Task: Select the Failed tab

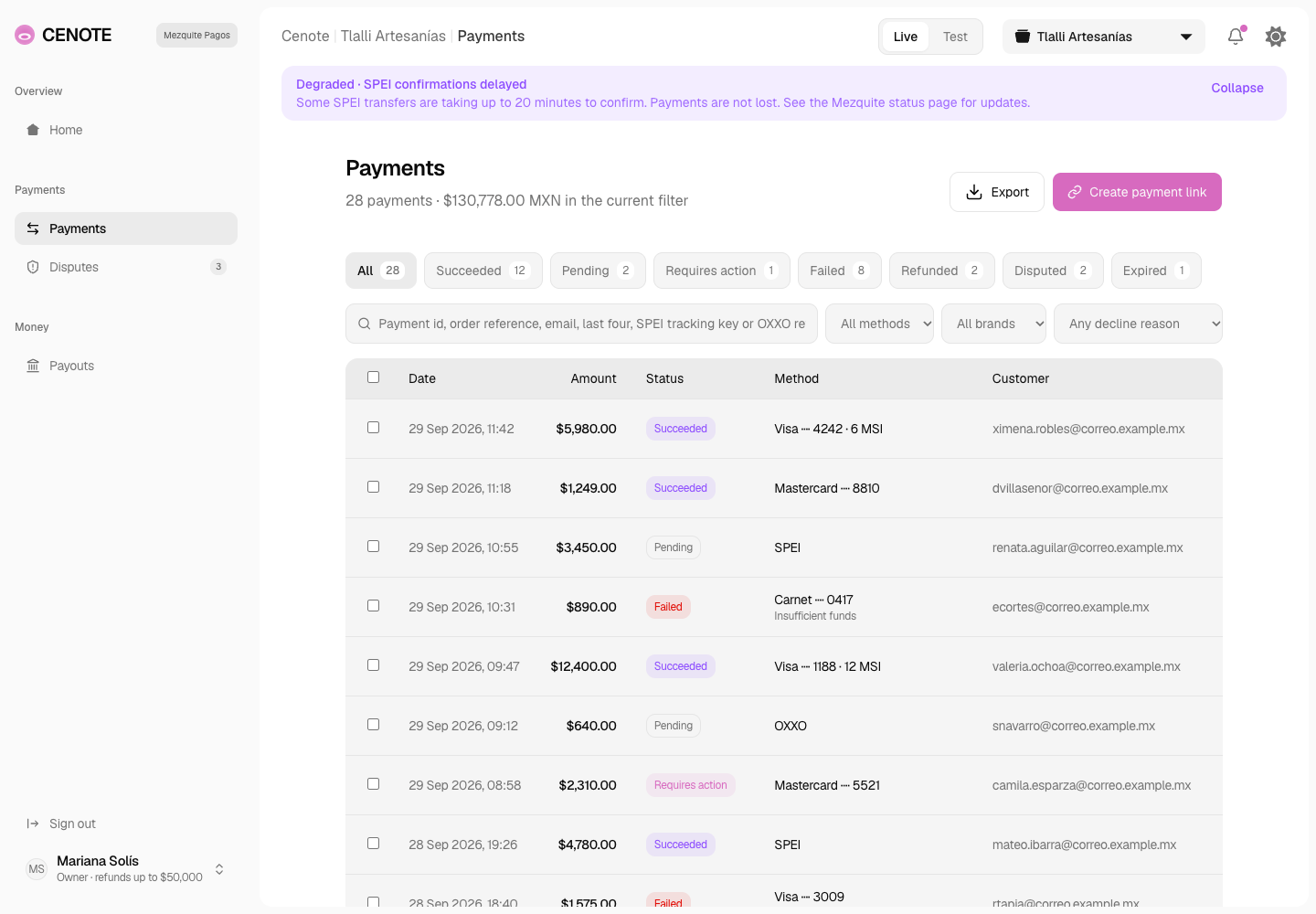Action: coord(840,271)
